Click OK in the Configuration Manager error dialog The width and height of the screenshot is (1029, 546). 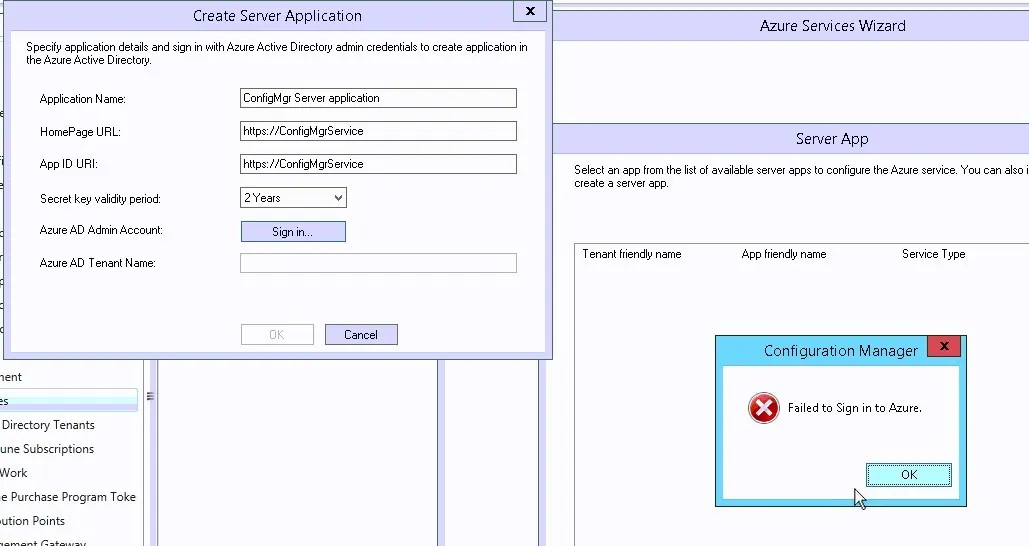pos(909,474)
